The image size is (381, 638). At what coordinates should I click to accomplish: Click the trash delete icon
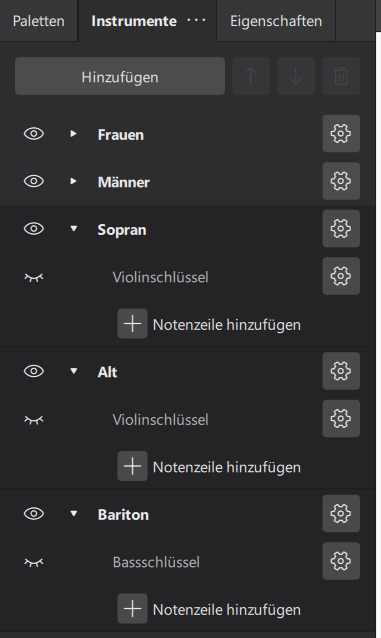tap(341, 76)
